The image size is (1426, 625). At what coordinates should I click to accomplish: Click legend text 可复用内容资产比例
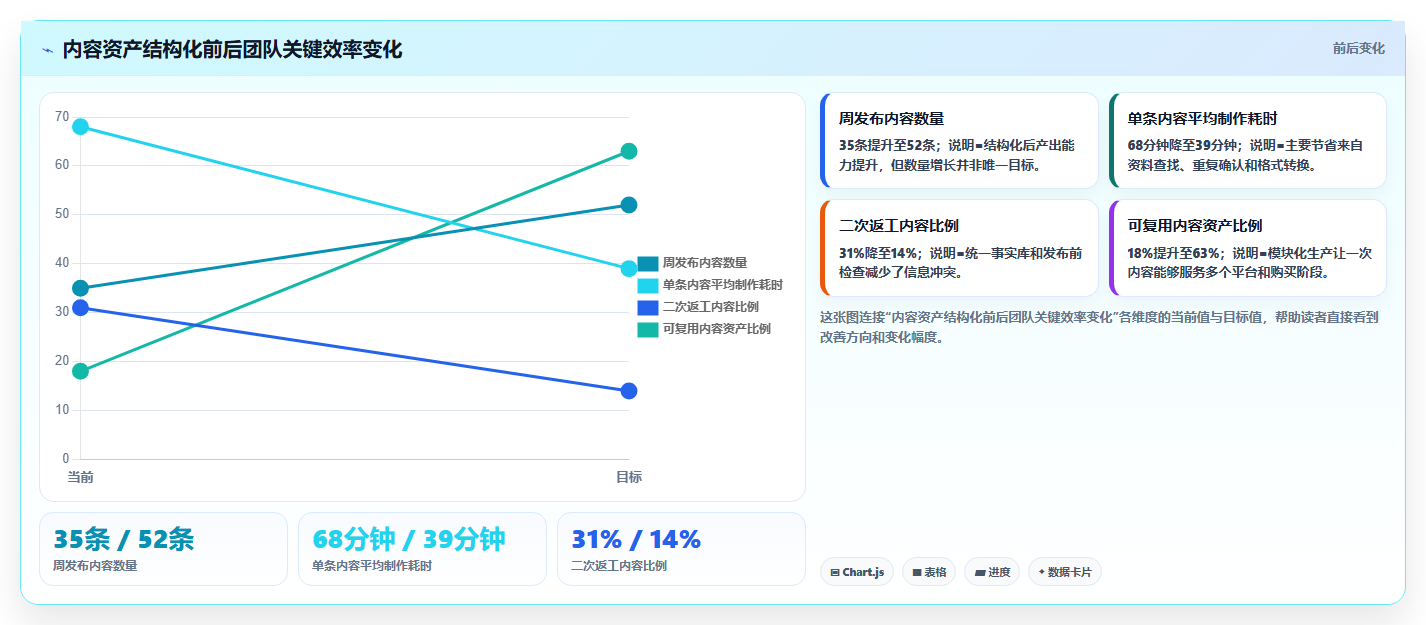(717, 329)
